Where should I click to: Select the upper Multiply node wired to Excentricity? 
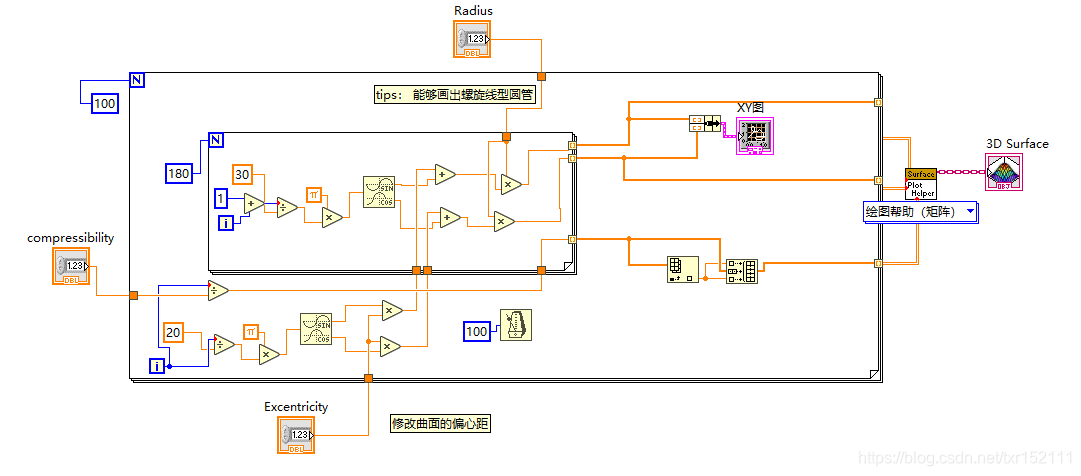point(392,310)
